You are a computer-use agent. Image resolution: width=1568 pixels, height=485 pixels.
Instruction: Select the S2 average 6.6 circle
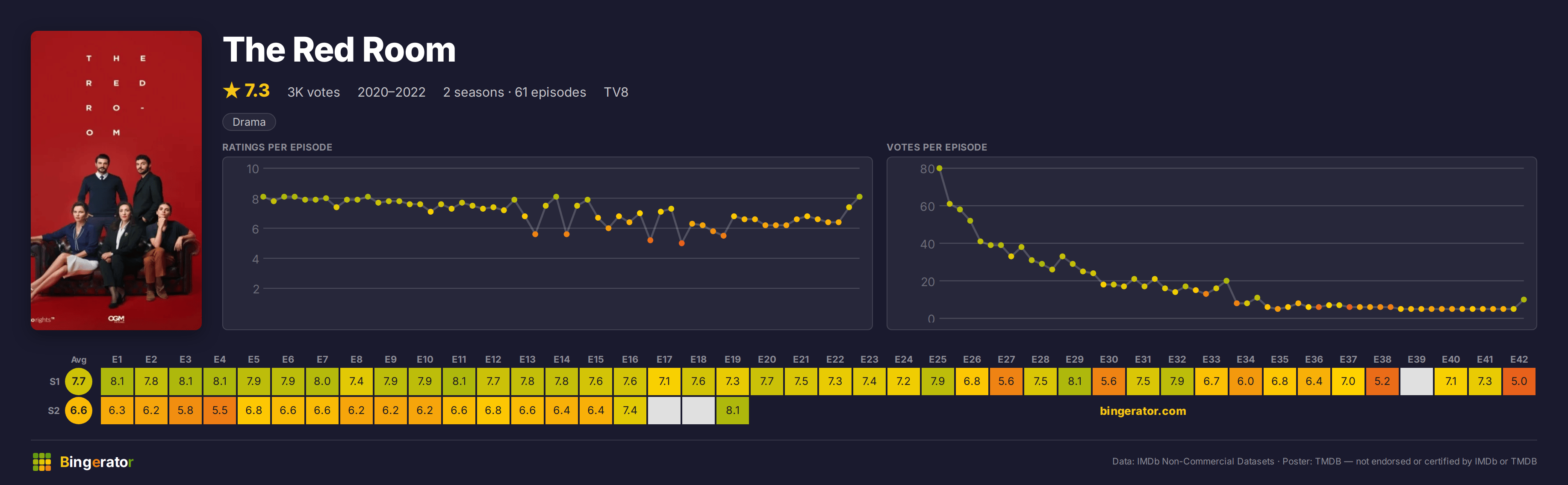(79, 411)
